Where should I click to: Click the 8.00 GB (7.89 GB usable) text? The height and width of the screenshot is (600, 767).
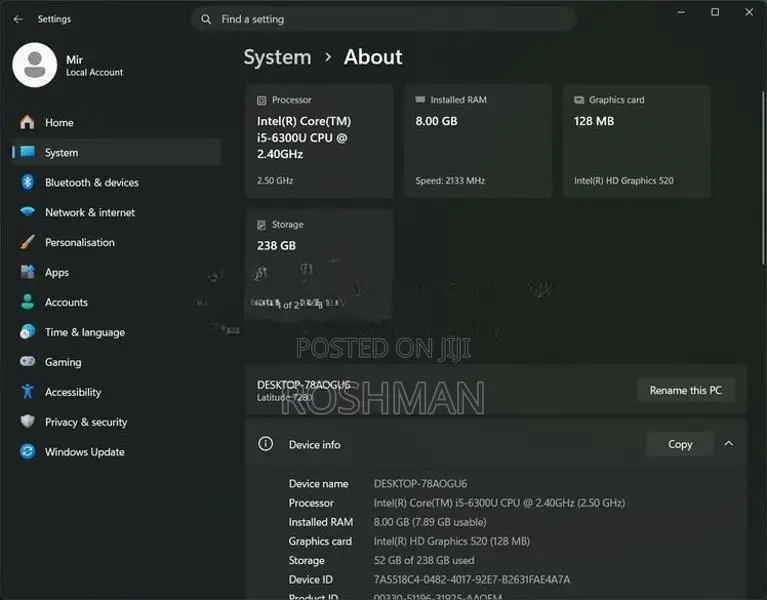(430, 522)
